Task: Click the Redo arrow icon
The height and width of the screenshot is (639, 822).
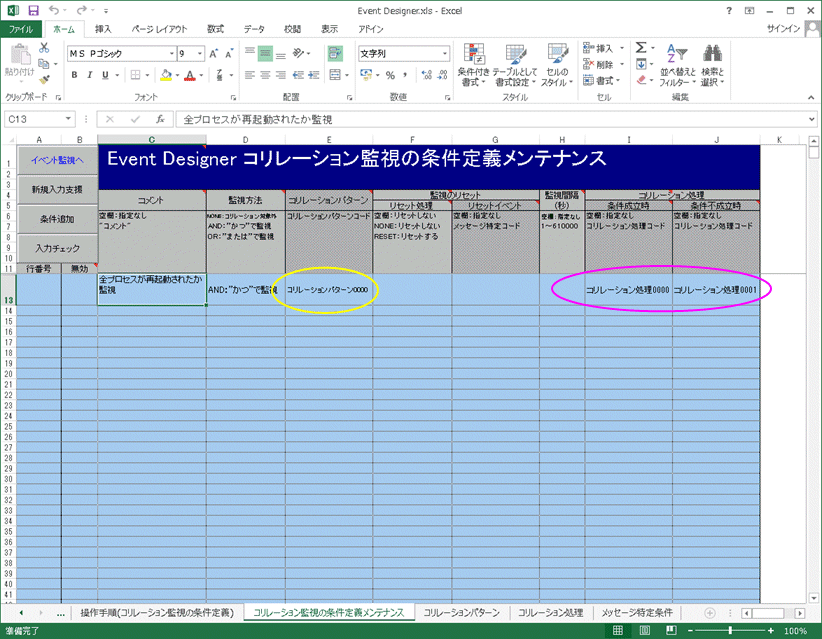Action: 81,10
